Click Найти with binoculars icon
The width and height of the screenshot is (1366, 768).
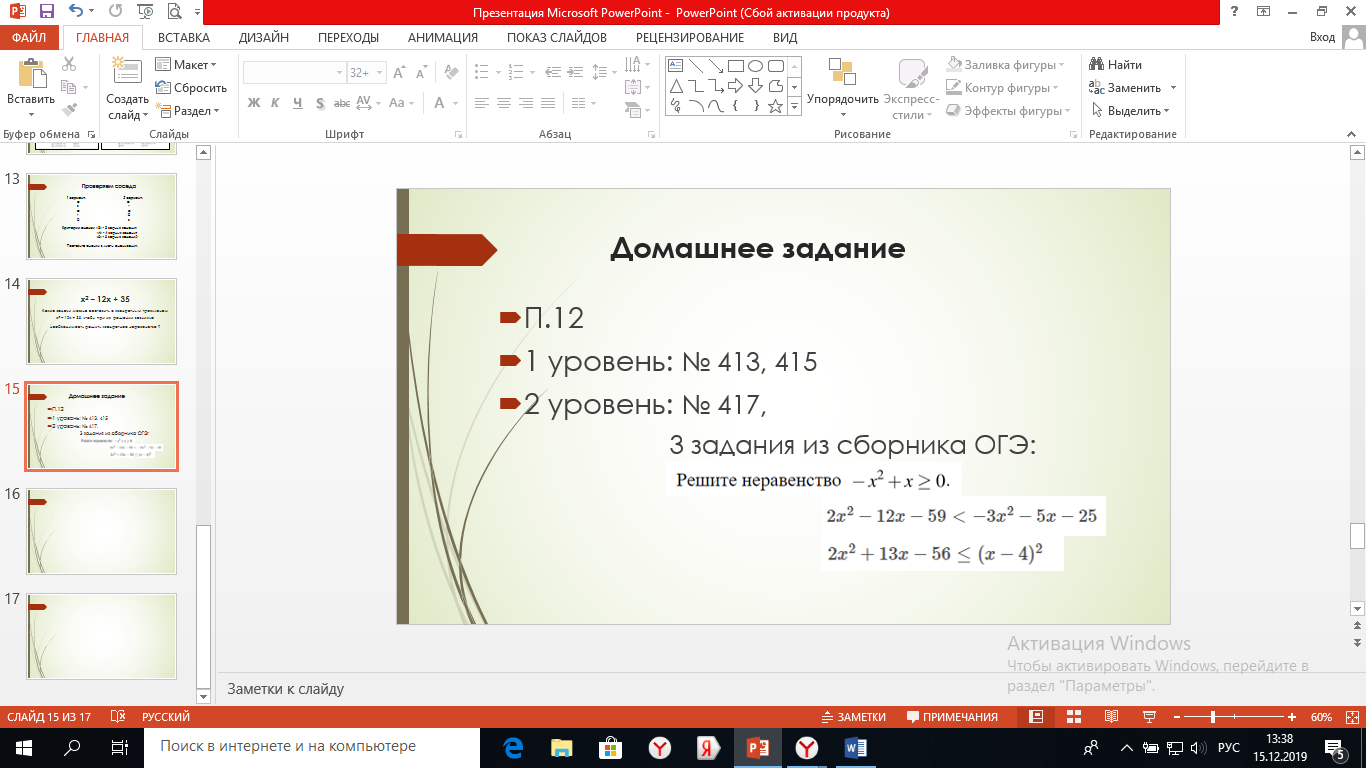1116,64
